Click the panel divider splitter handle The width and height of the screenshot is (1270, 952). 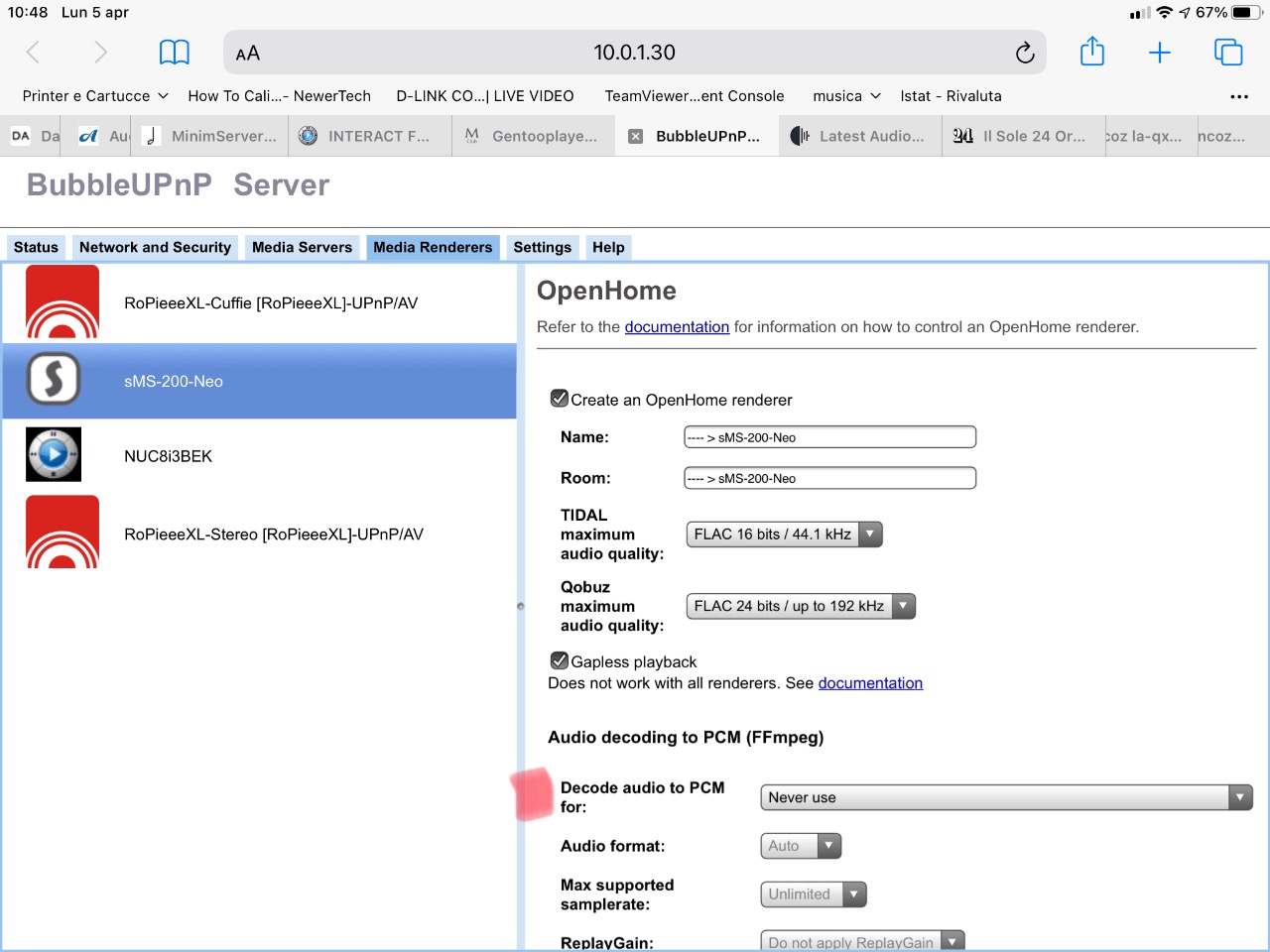coord(520,606)
